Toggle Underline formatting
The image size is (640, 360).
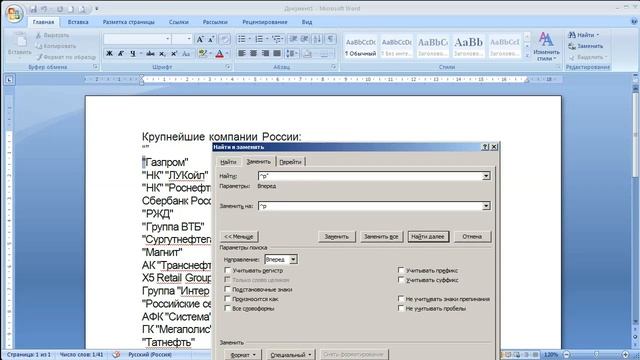[x=133, y=53]
